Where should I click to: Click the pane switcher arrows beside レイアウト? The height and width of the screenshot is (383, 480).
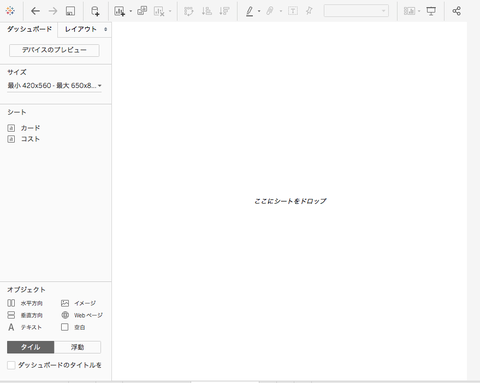click(x=106, y=29)
